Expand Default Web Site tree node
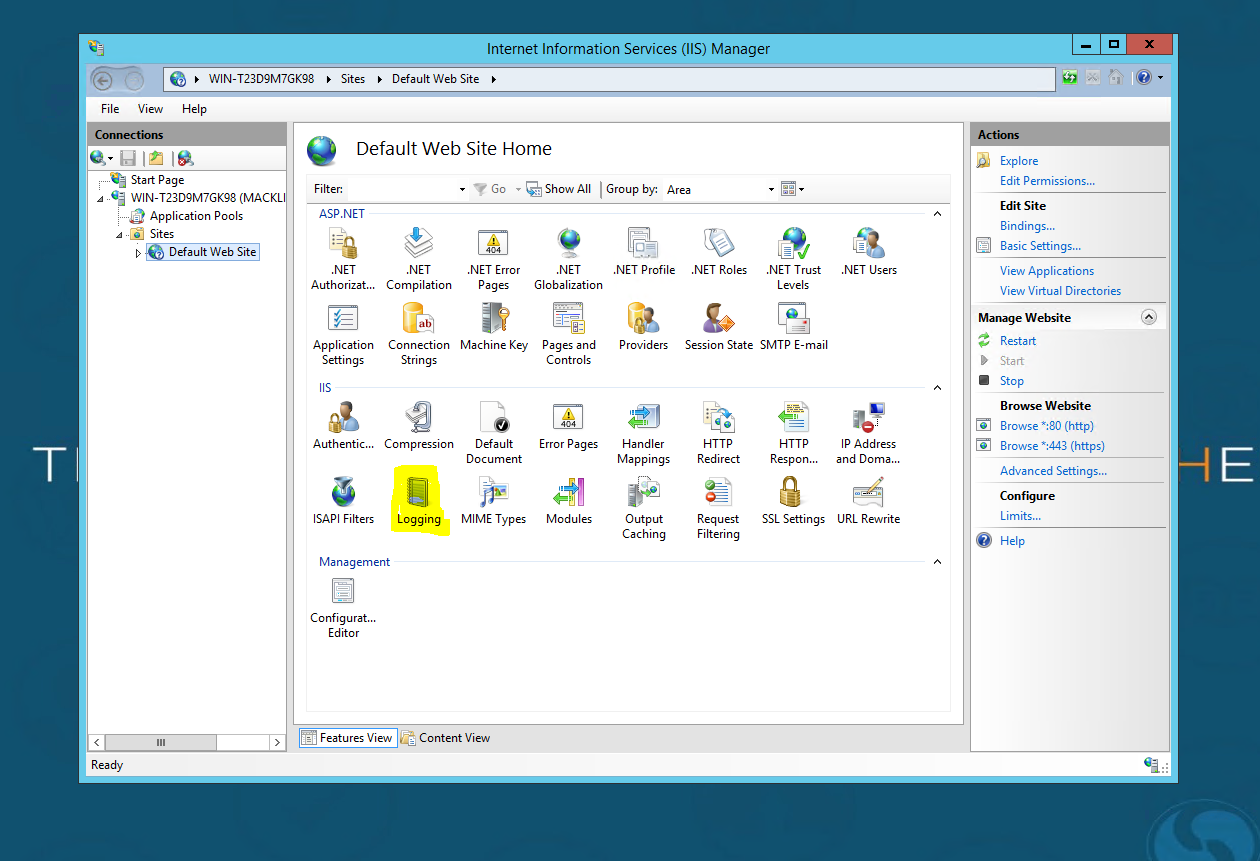Viewport: 1260px width, 861px height. click(139, 253)
